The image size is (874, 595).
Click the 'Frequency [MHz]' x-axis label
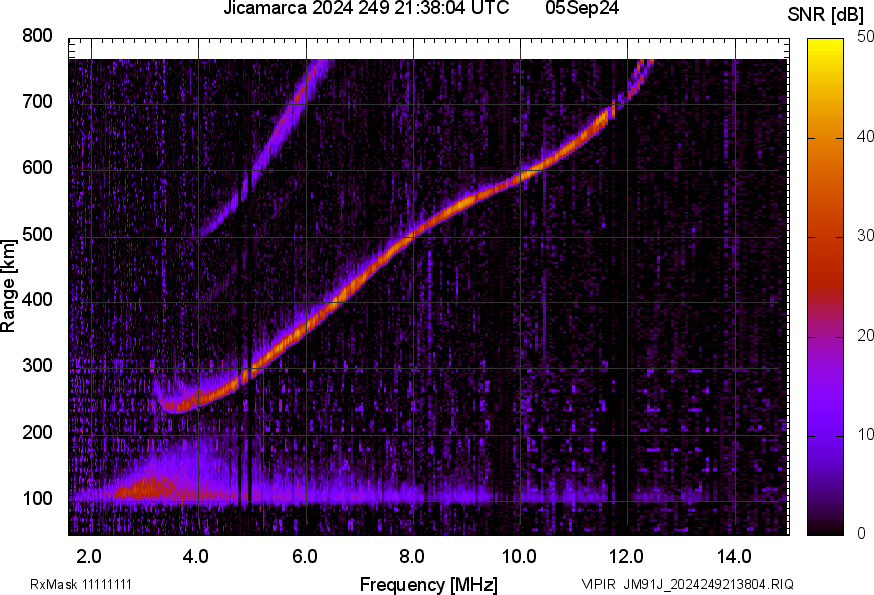click(x=429, y=585)
